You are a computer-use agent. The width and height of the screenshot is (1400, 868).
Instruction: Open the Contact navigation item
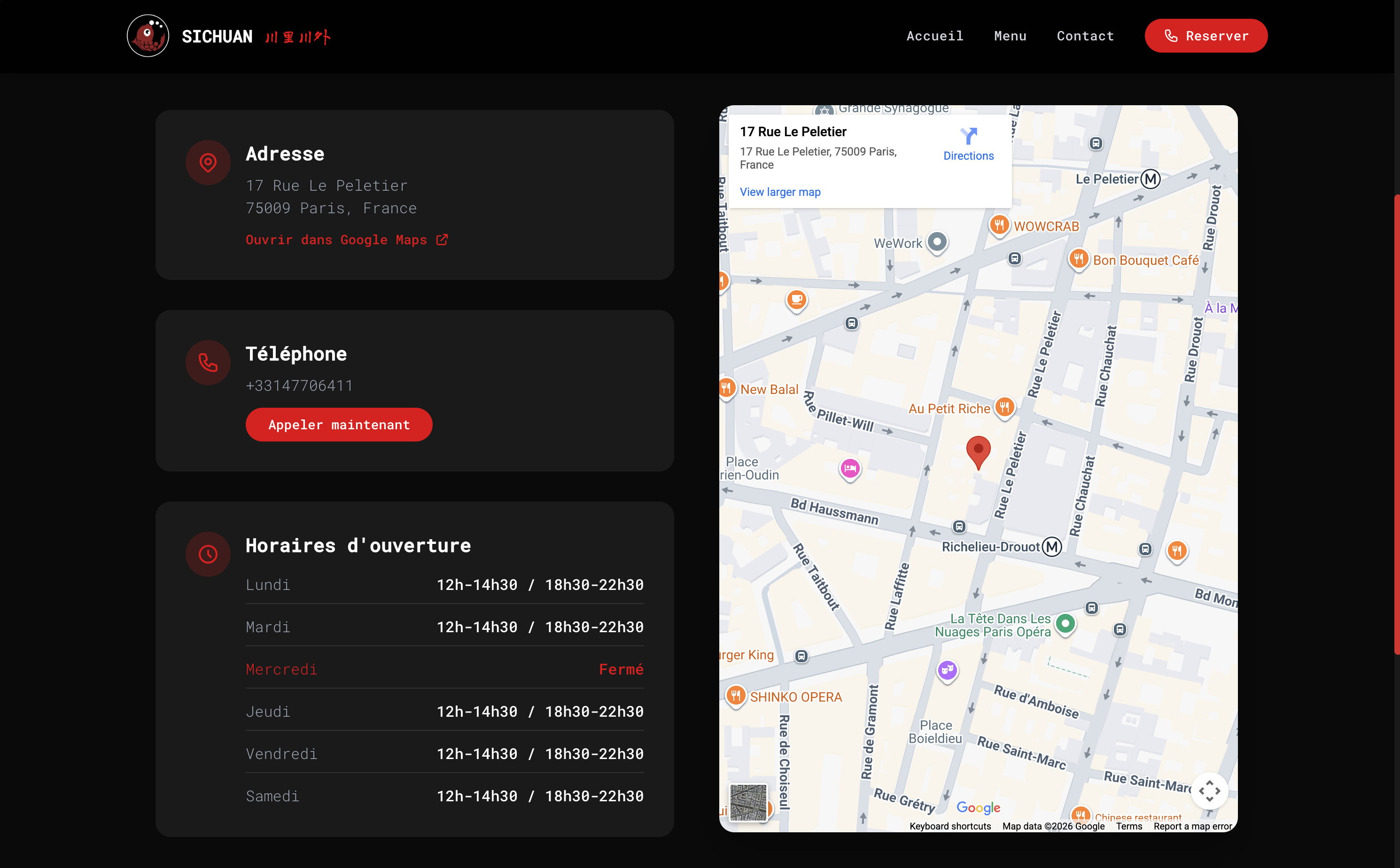tap(1085, 36)
